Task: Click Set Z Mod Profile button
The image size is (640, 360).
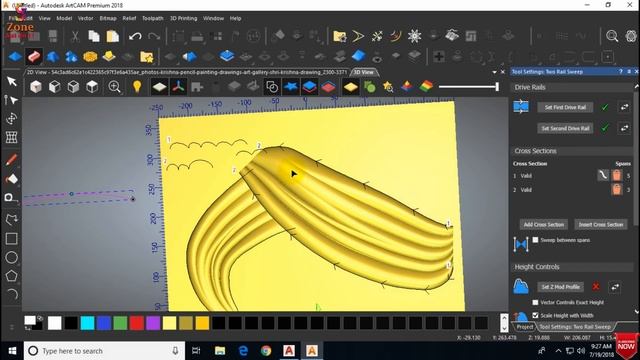Action: click(x=560, y=287)
